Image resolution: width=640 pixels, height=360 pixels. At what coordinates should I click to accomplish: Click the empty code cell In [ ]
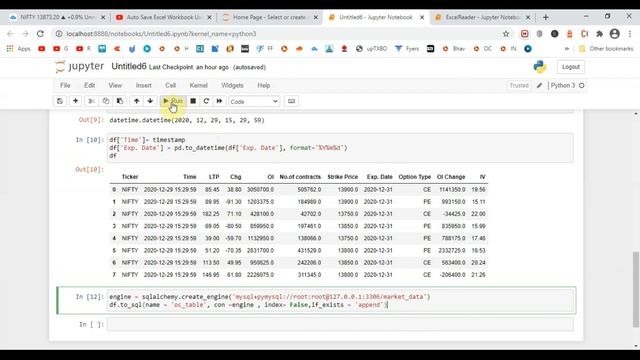point(340,324)
